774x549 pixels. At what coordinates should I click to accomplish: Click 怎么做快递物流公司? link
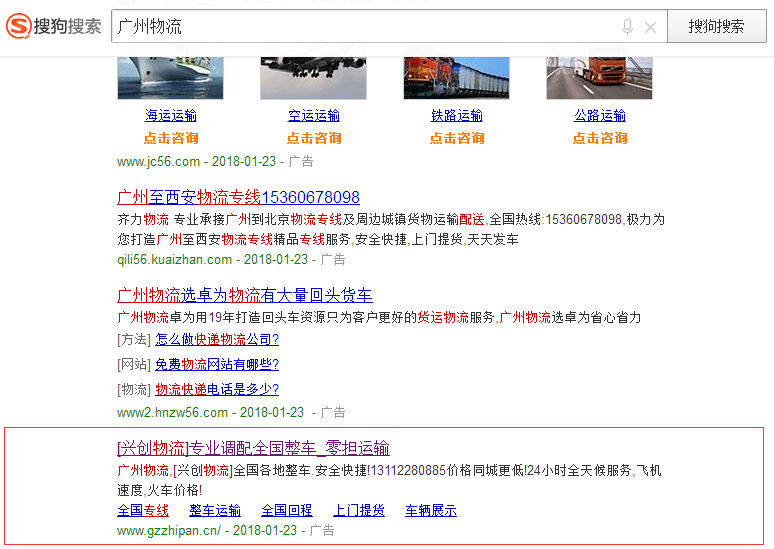217,340
